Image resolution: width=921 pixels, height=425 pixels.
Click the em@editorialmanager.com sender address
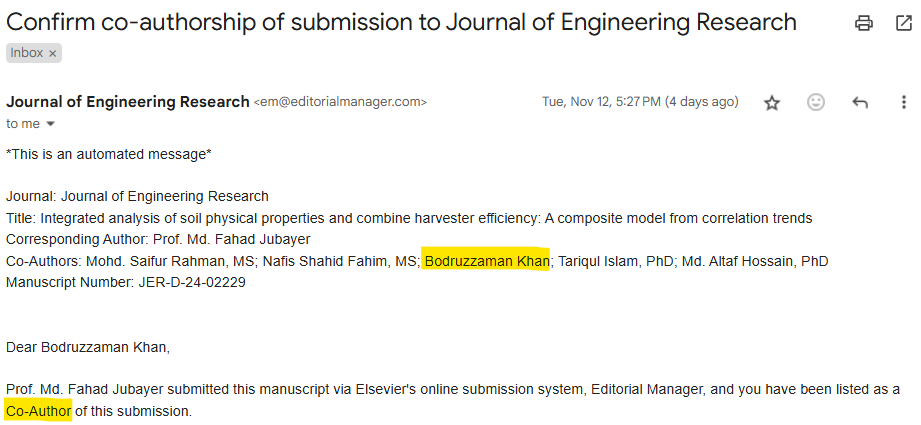coord(340,103)
